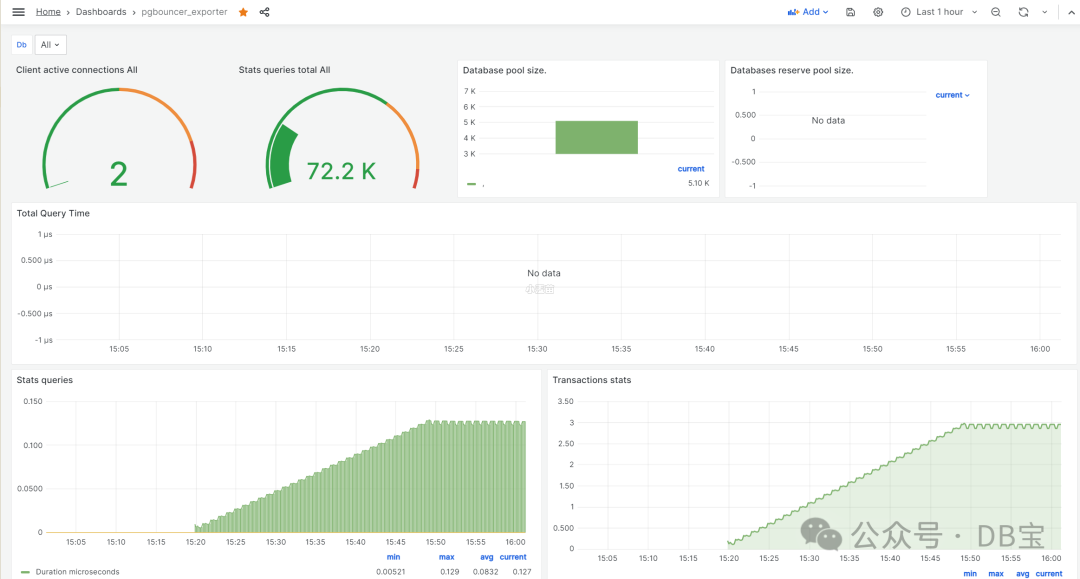Viewport: 1080px width, 579px height.
Task: Open Stats queries total All panel title
Action: (284, 70)
